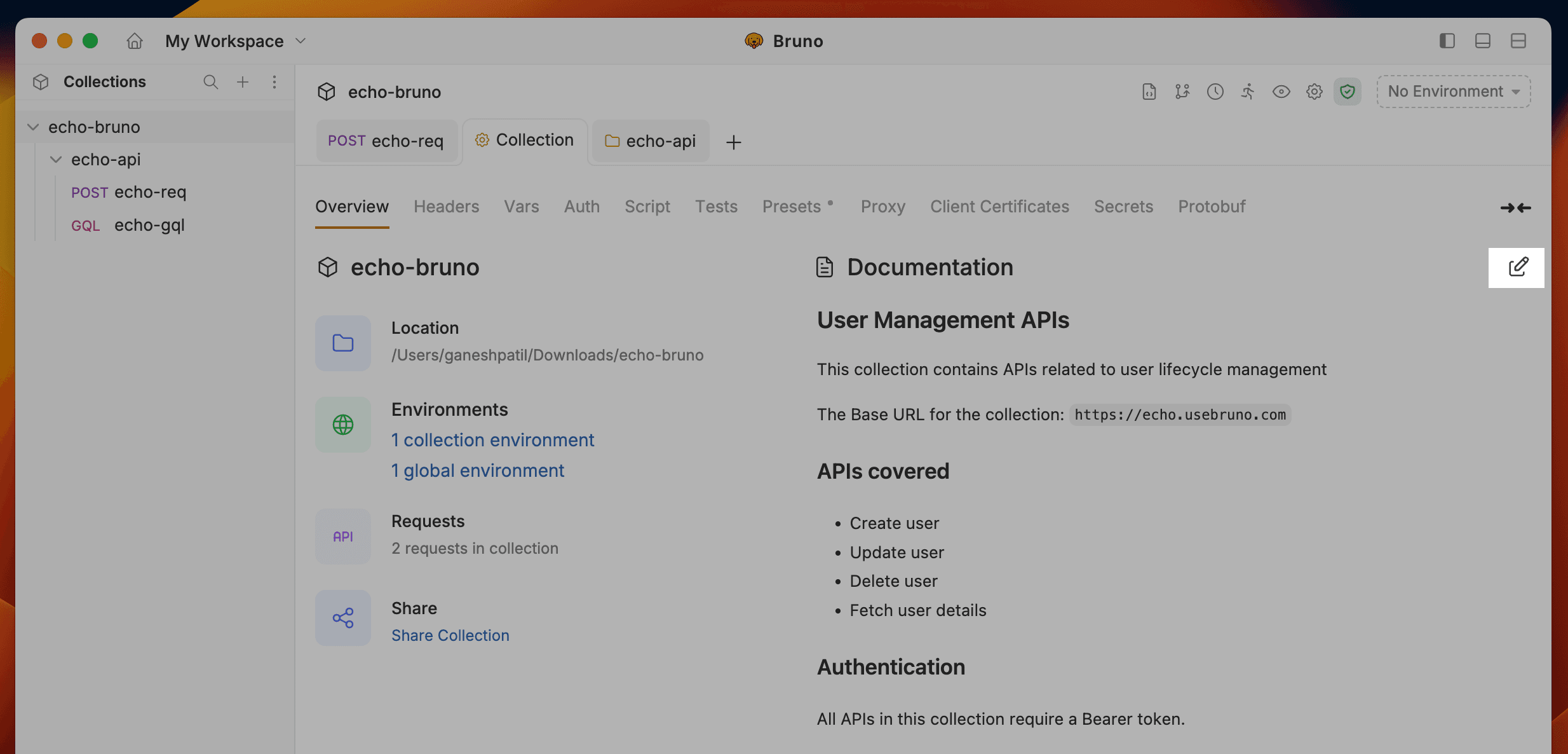This screenshot has width=1568, height=754.
Task: Switch to the Headers tab
Action: (446, 207)
